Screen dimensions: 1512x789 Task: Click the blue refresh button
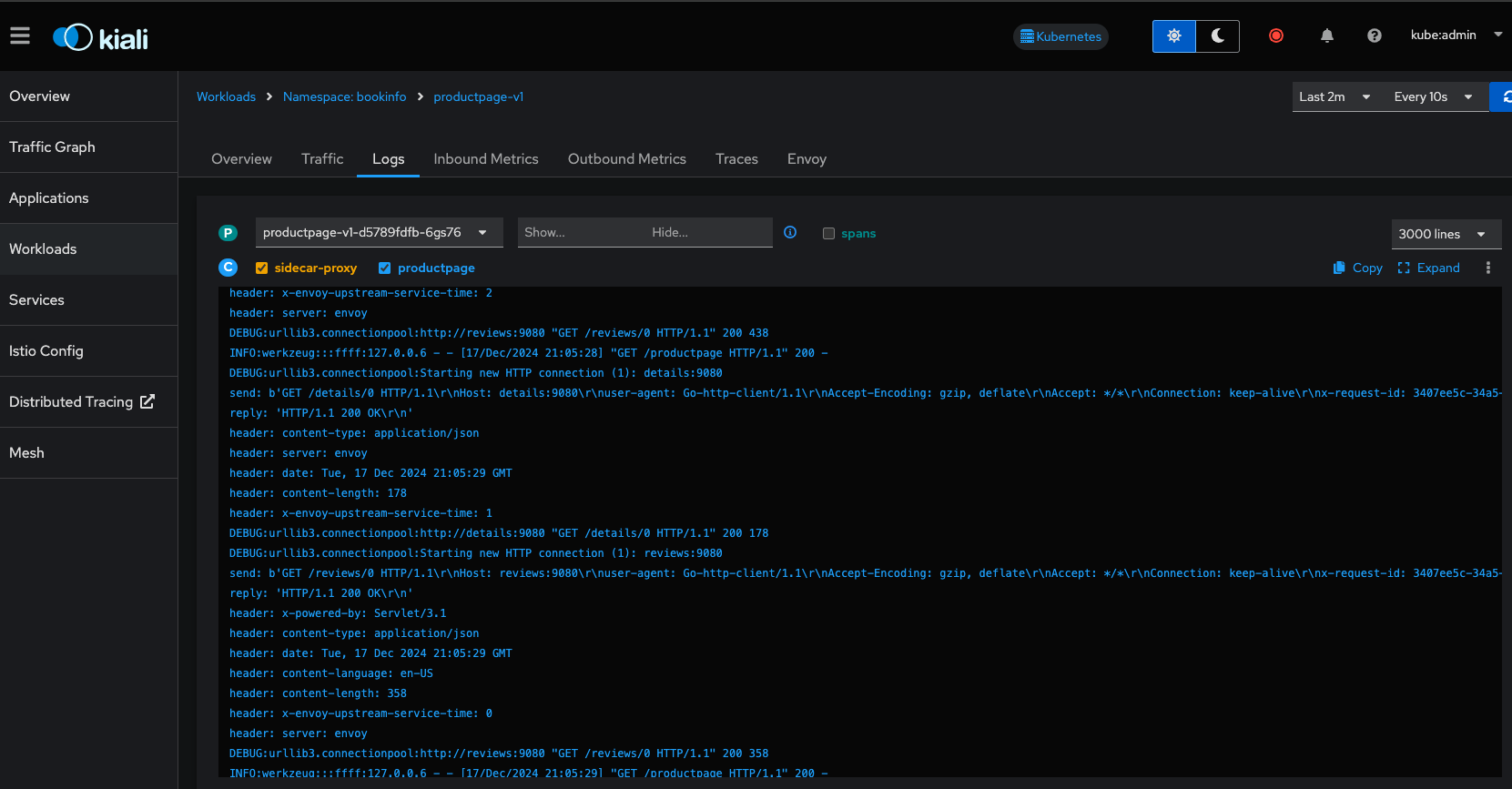[1502, 96]
